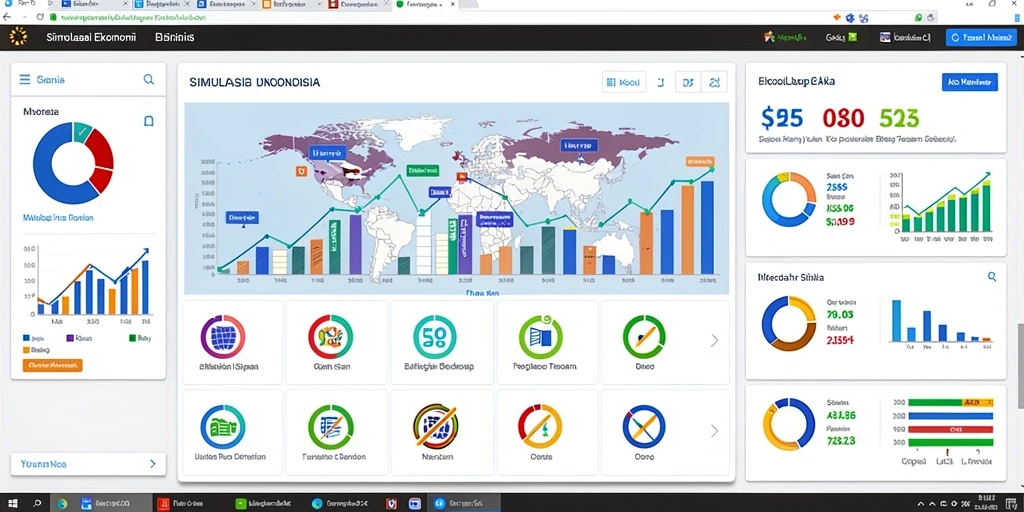The height and width of the screenshot is (512, 1024).
Task: Click the share icon in the map panel toolbar
Action: coord(714,82)
